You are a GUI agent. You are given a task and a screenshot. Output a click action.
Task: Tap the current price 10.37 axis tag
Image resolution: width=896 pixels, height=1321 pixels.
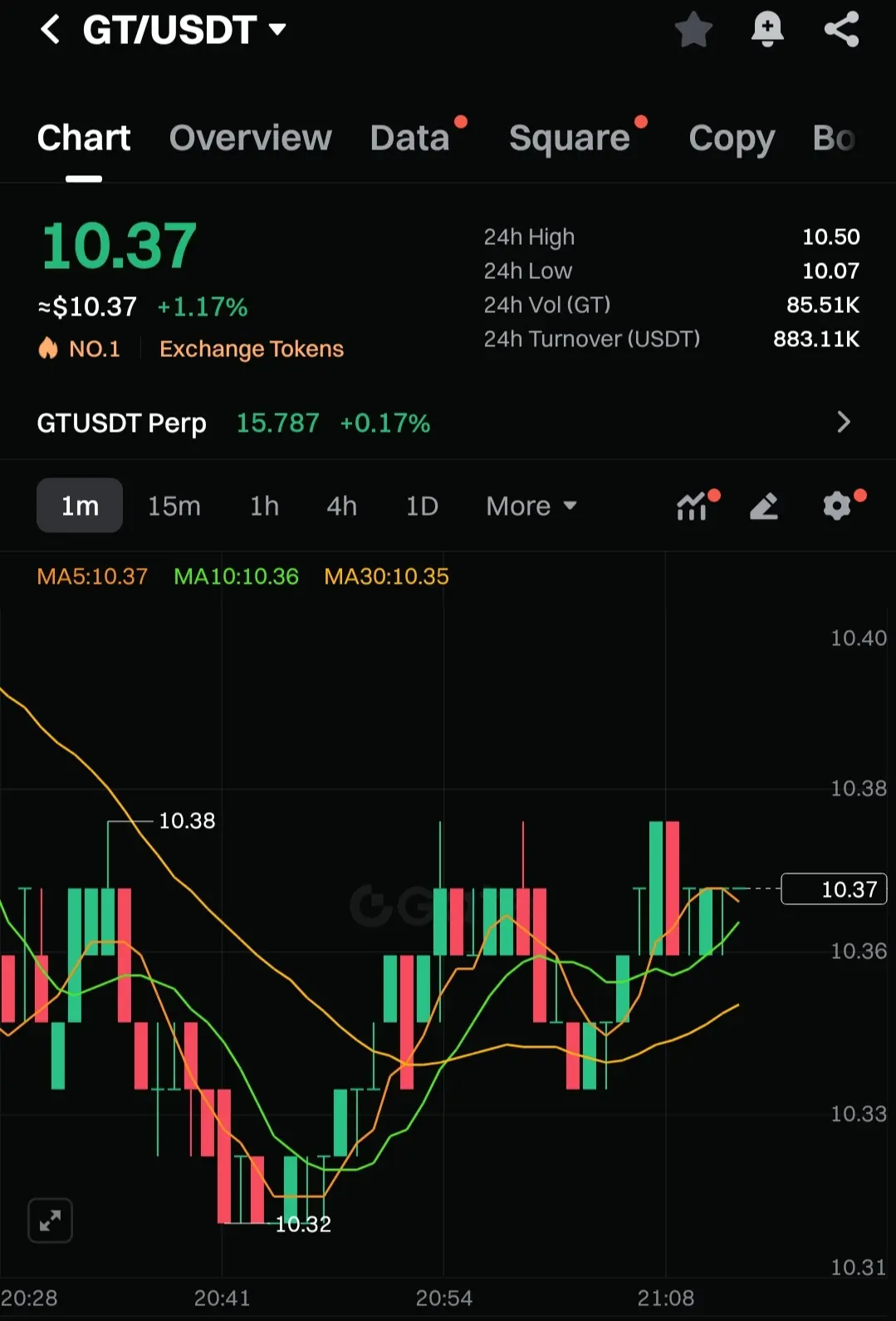[x=835, y=889]
